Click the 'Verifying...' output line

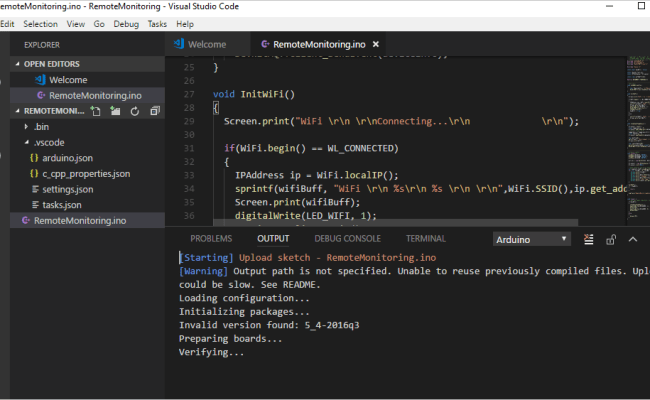211,352
